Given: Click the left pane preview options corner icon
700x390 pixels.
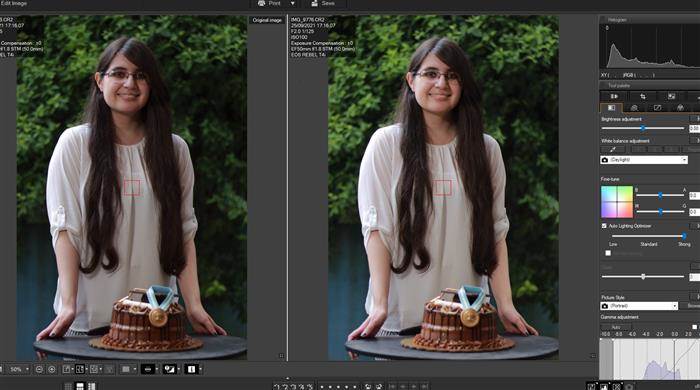Looking at the screenshot, I should pos(281,356).
